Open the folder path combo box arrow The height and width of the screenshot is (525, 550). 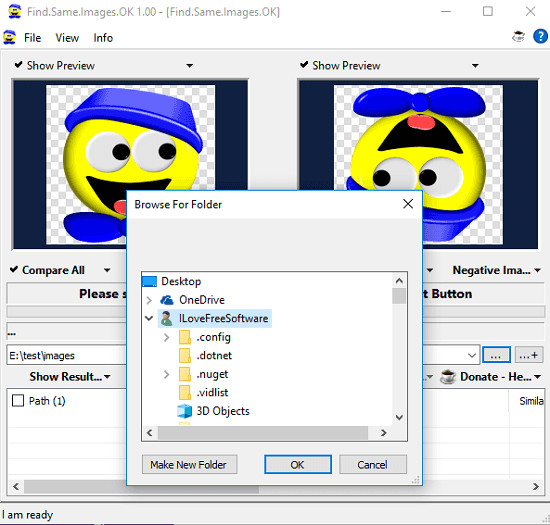(x=472, y=355)
